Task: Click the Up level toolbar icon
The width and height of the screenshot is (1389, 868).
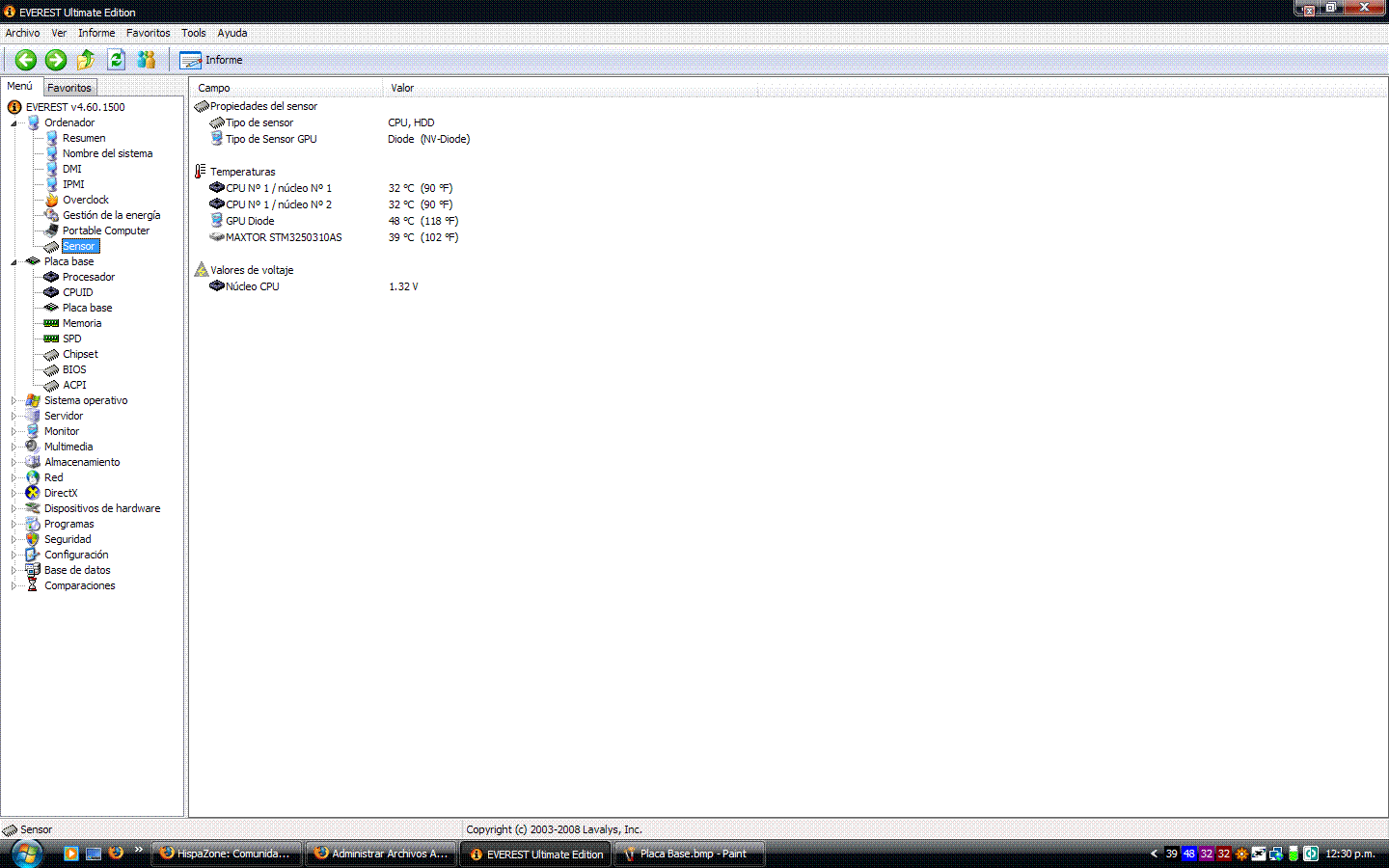Action: pyautogui.click(x=86, y=60)
